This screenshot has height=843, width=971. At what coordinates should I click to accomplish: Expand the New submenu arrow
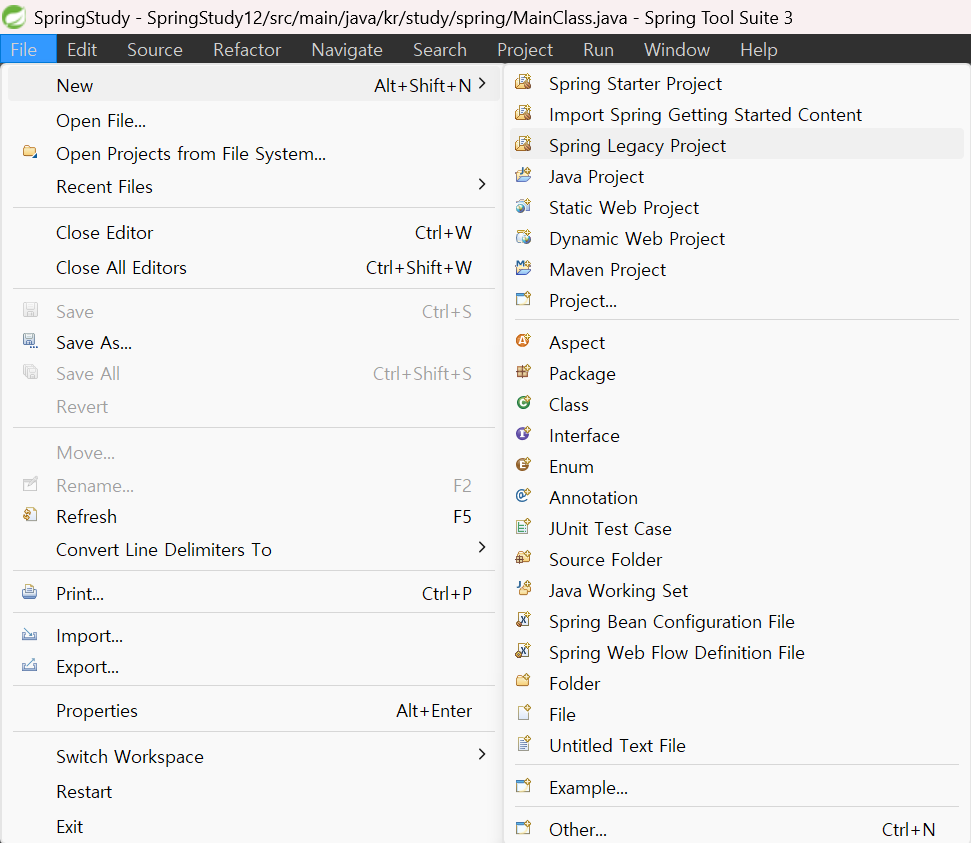tap(482, 84)
